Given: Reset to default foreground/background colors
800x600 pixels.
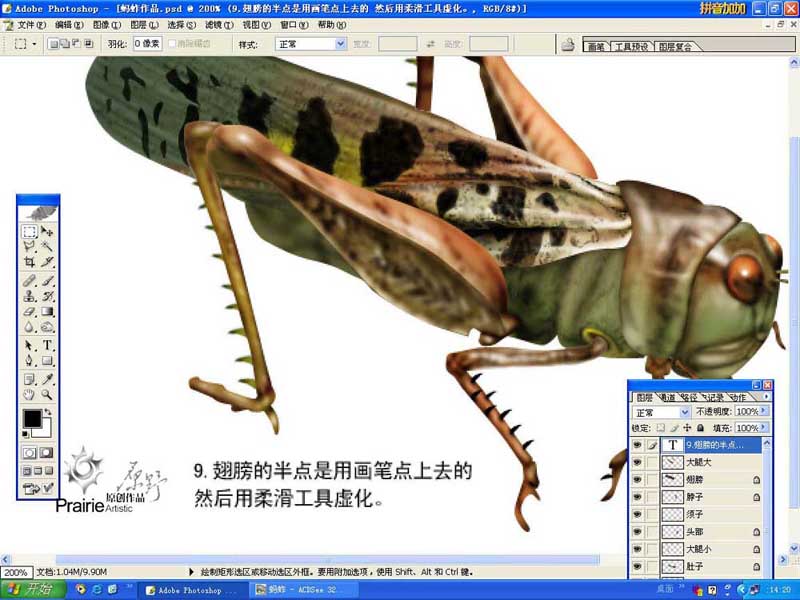Looking at the screenshot, I should pyautogui.click(x=25, y=434).
